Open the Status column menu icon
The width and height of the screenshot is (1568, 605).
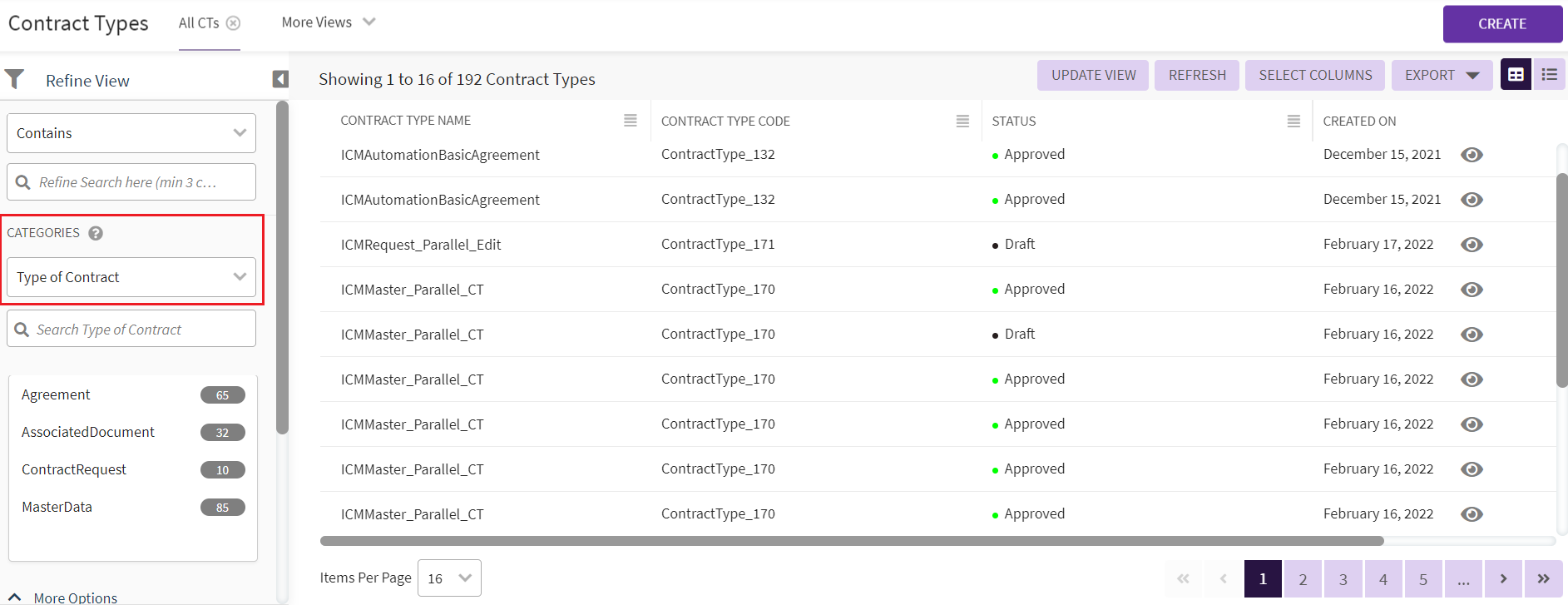point(1293,121)
